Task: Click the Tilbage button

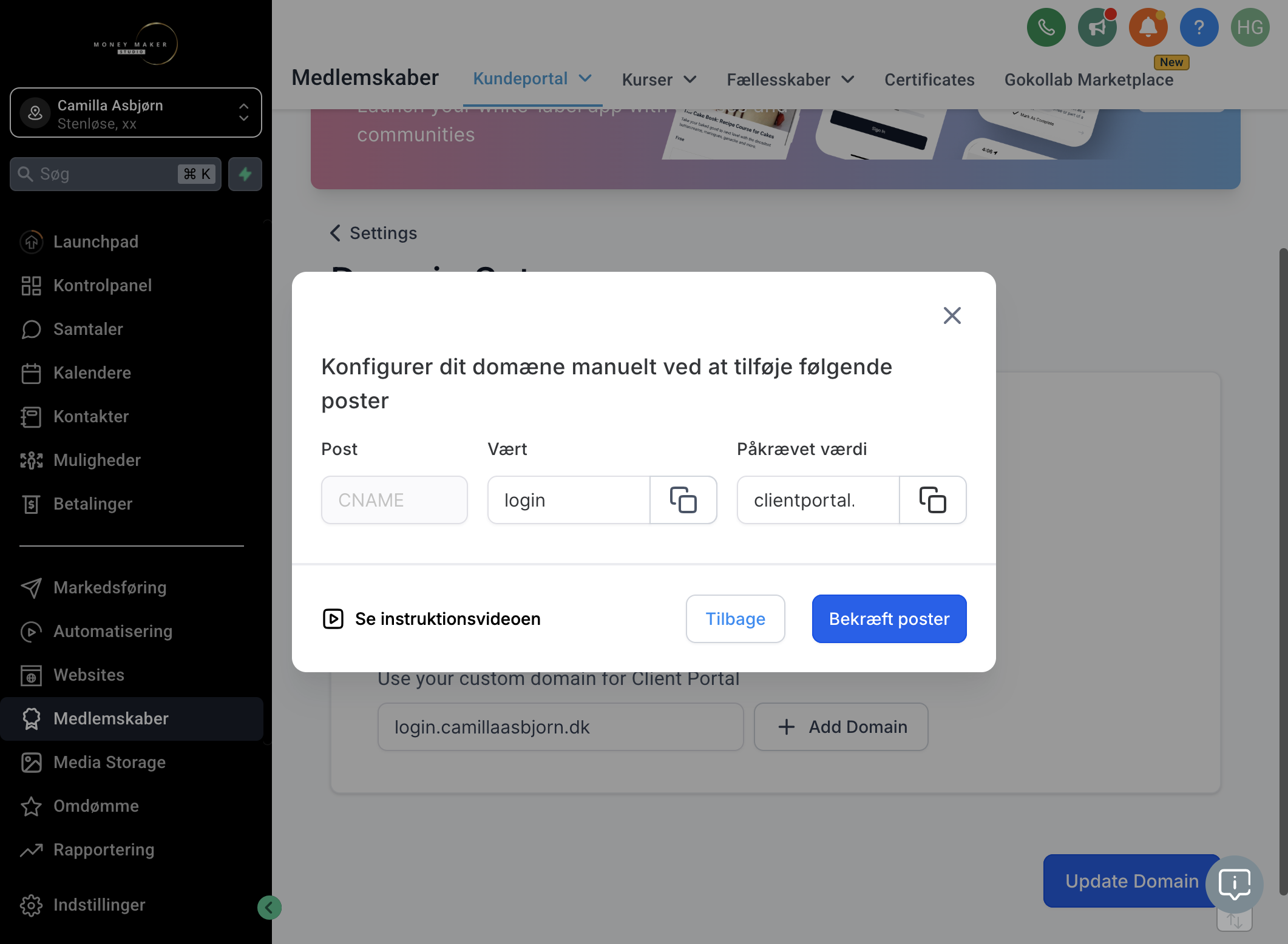Action: tap(735, 619)
